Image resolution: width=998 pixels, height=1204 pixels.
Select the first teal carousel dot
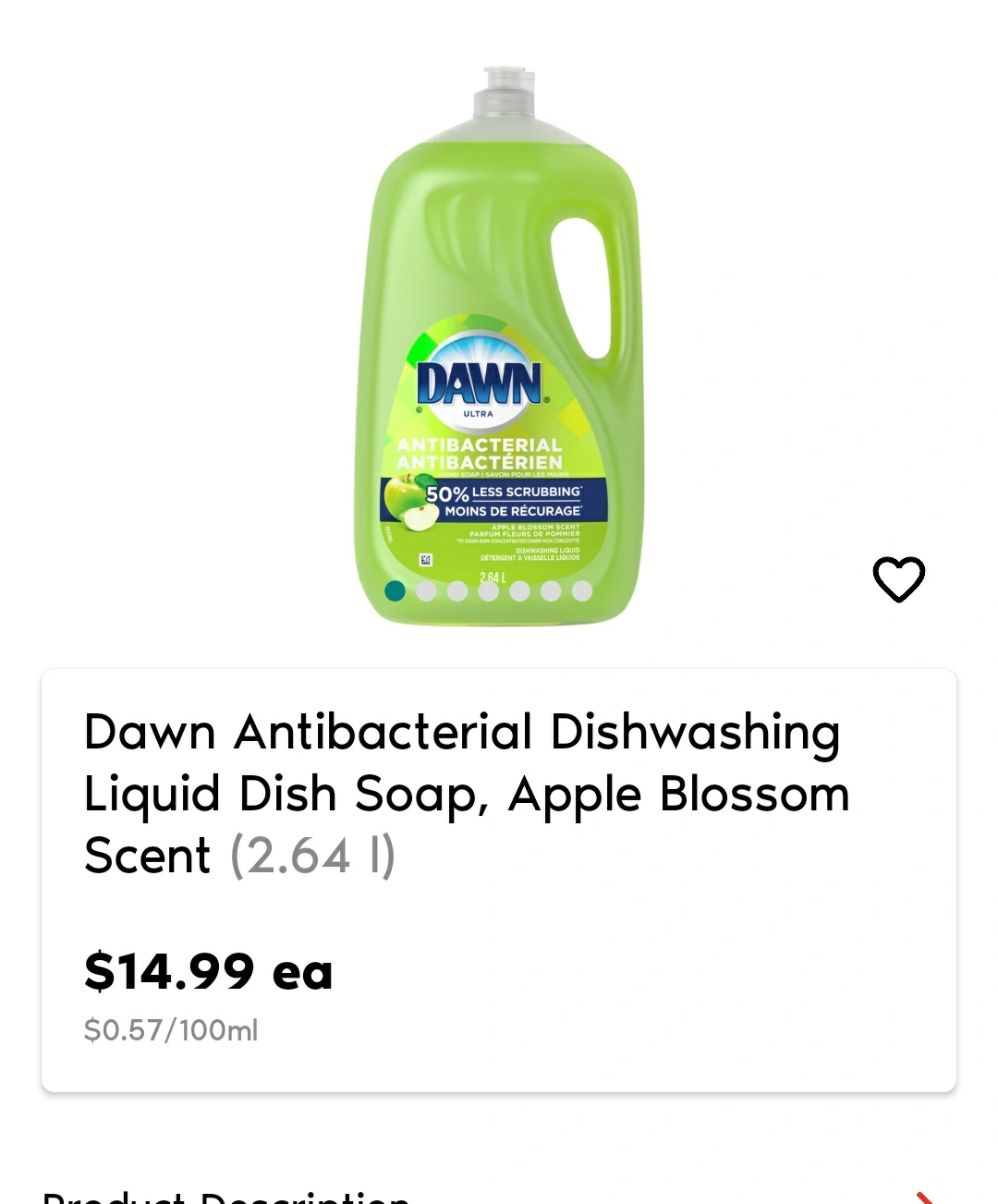coord(395,590)
